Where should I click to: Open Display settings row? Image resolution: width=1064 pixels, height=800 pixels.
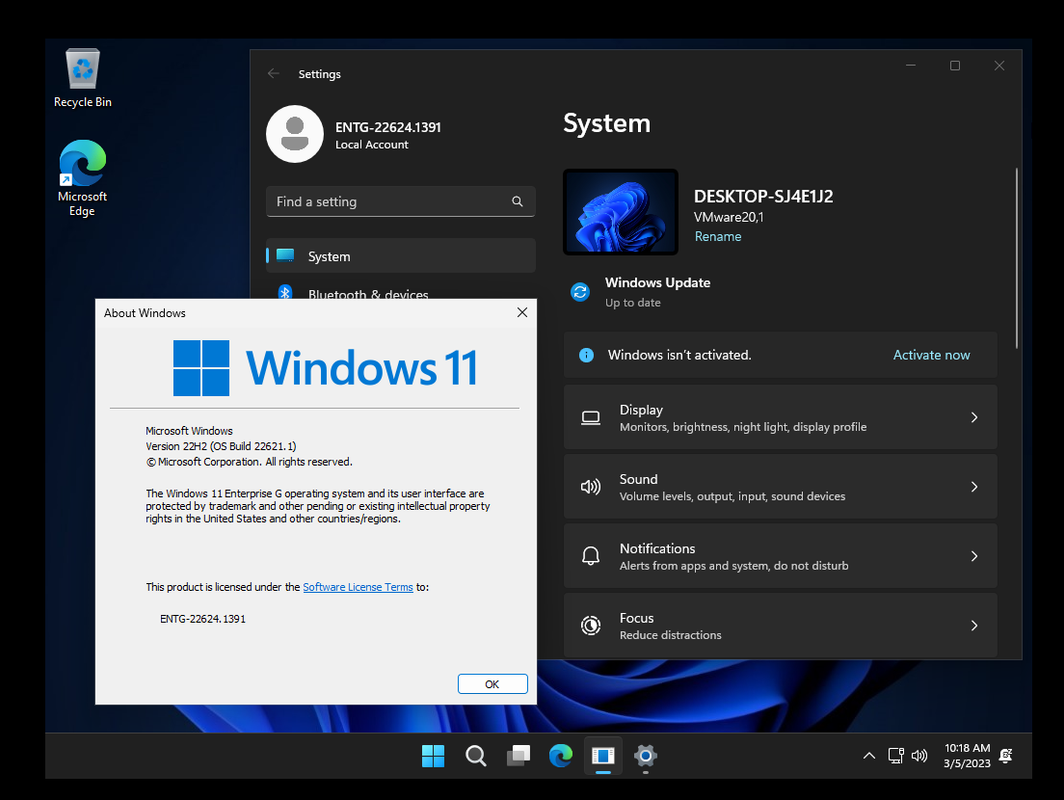(x=780, y=417)
